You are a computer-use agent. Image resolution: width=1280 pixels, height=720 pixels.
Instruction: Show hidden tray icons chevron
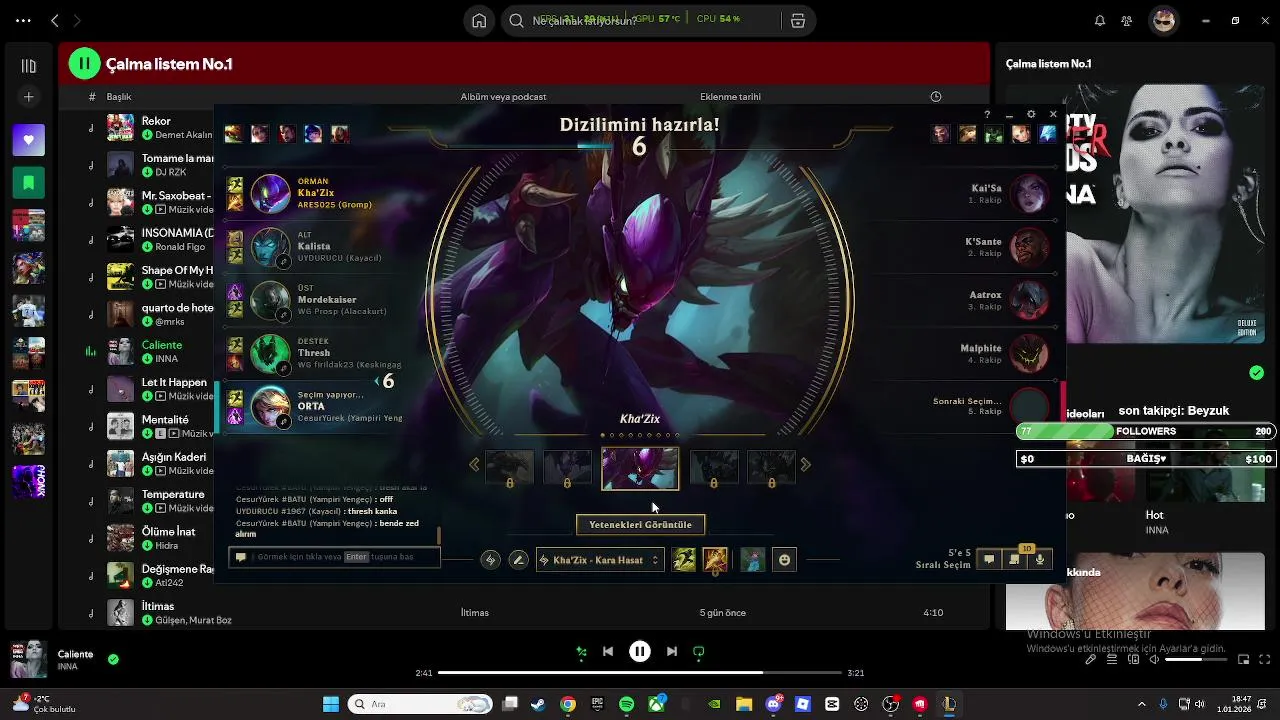coord(1142,704)
